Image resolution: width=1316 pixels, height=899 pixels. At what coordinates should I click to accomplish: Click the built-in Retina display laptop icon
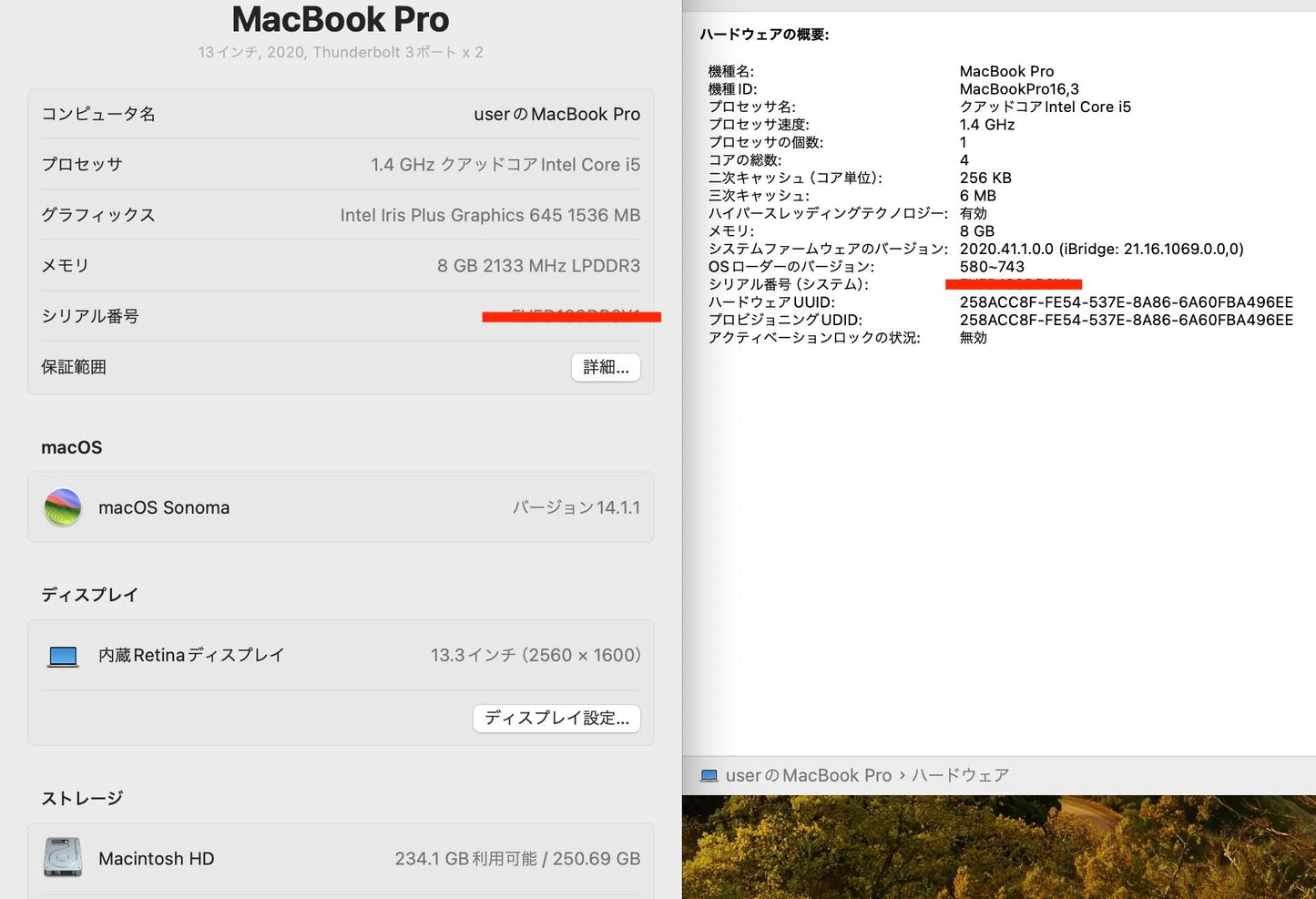tap(63, 656)
